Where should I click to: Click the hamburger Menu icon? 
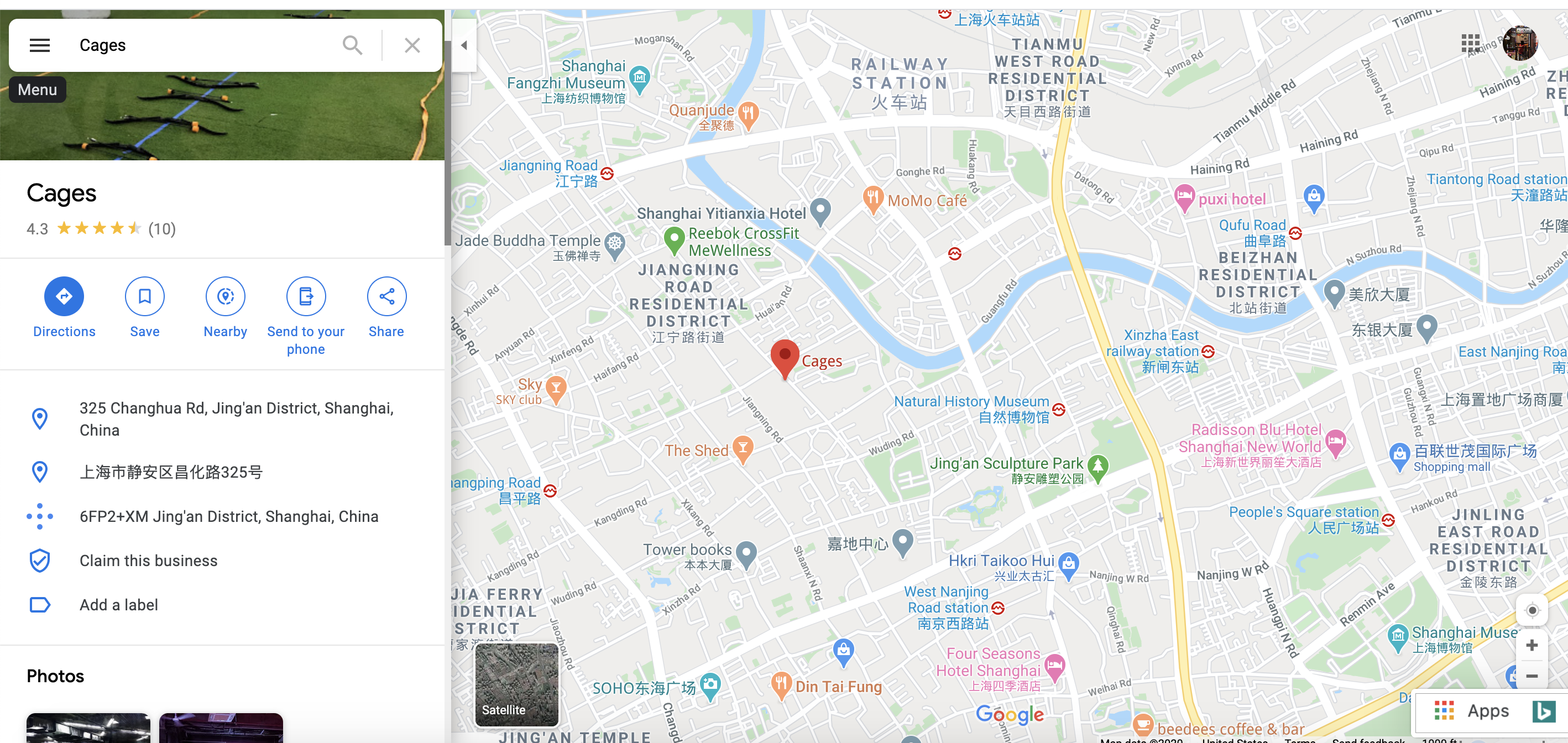click(39, 45)
